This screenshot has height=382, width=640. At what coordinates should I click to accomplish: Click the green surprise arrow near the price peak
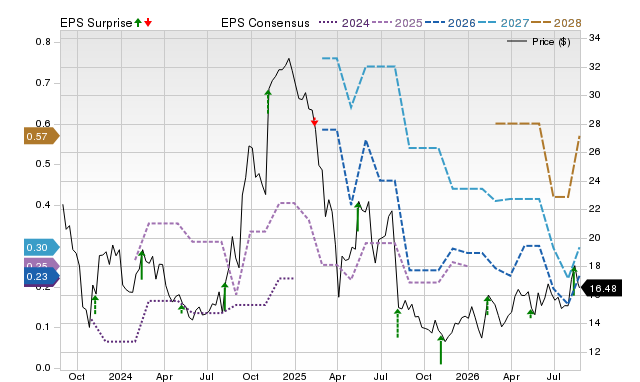coord(268,101)
